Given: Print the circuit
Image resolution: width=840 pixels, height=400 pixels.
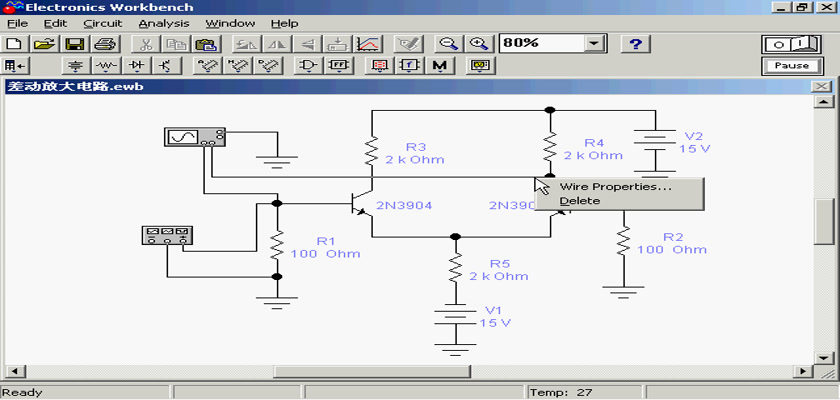Looking at the screenshot, I should click(x=104, y=43).
